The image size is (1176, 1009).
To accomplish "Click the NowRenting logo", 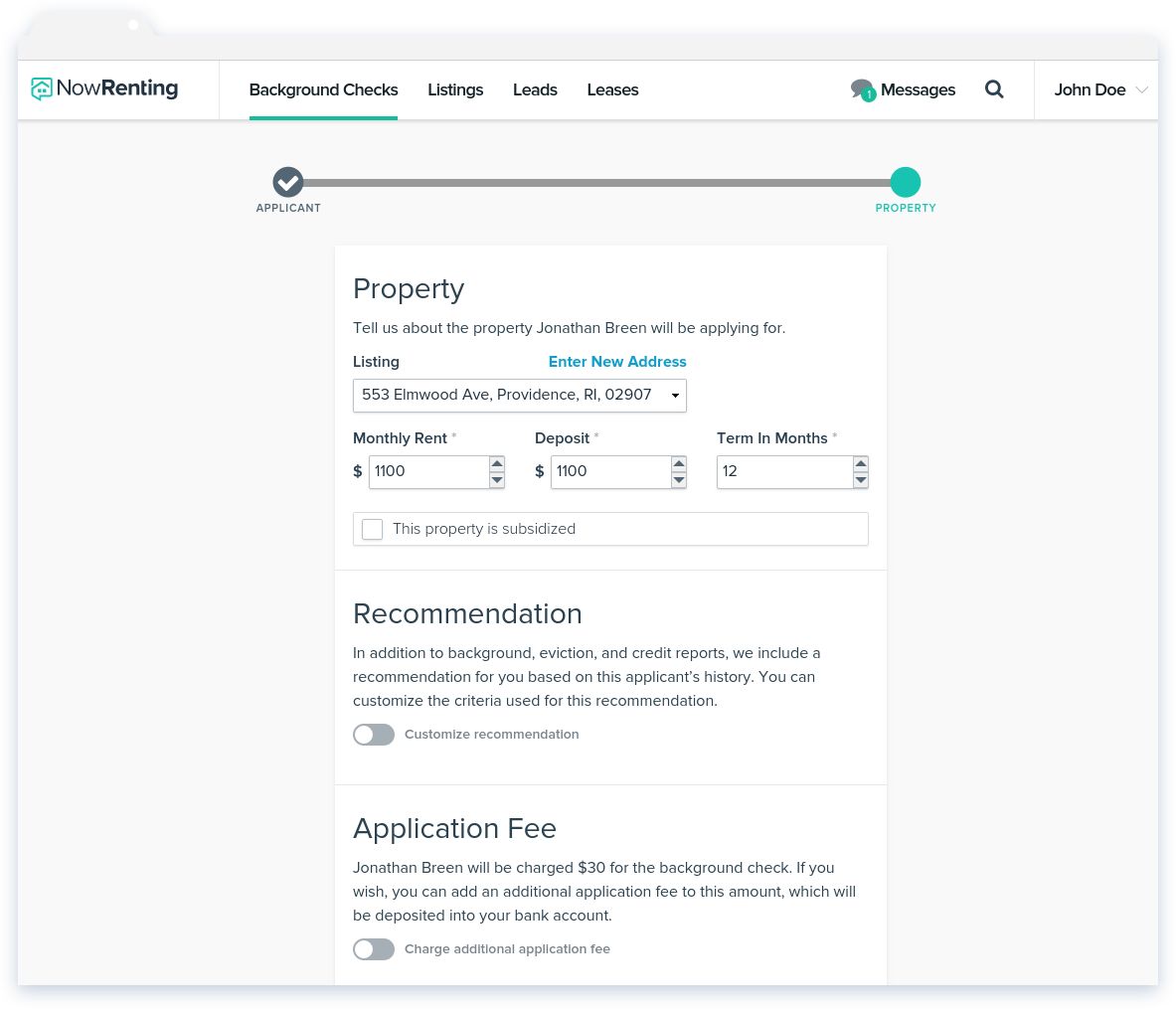I will [104, 88].
